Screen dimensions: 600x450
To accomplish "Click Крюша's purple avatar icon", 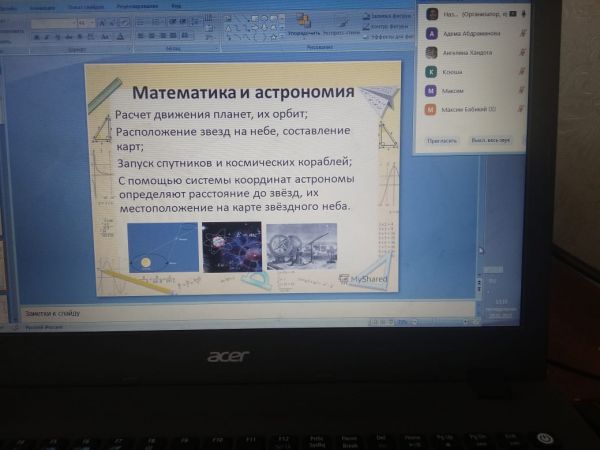I will click(x=431, y=71).
